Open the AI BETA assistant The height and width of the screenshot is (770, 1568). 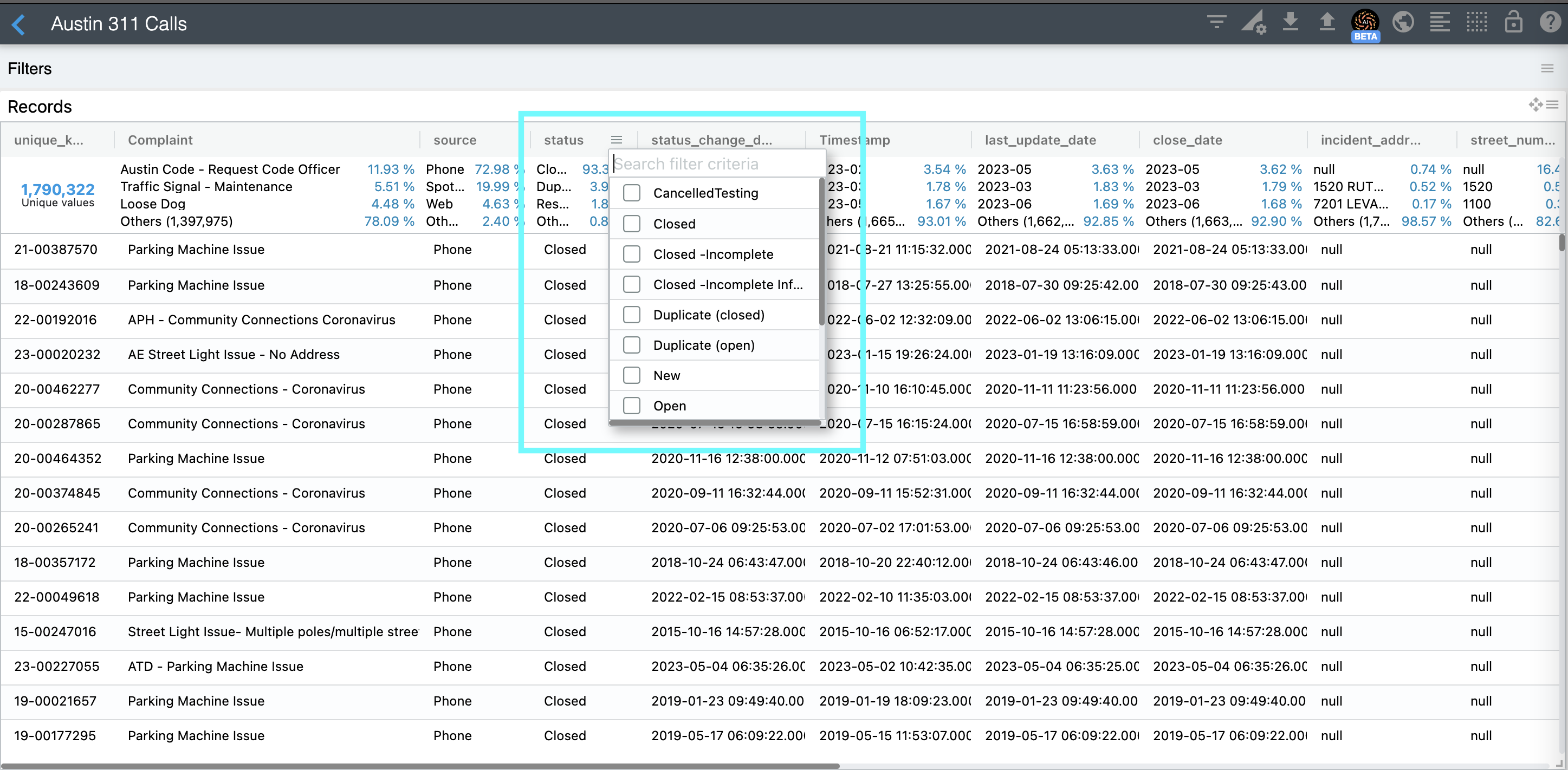pyautogui.click(x=1365, y=24)
